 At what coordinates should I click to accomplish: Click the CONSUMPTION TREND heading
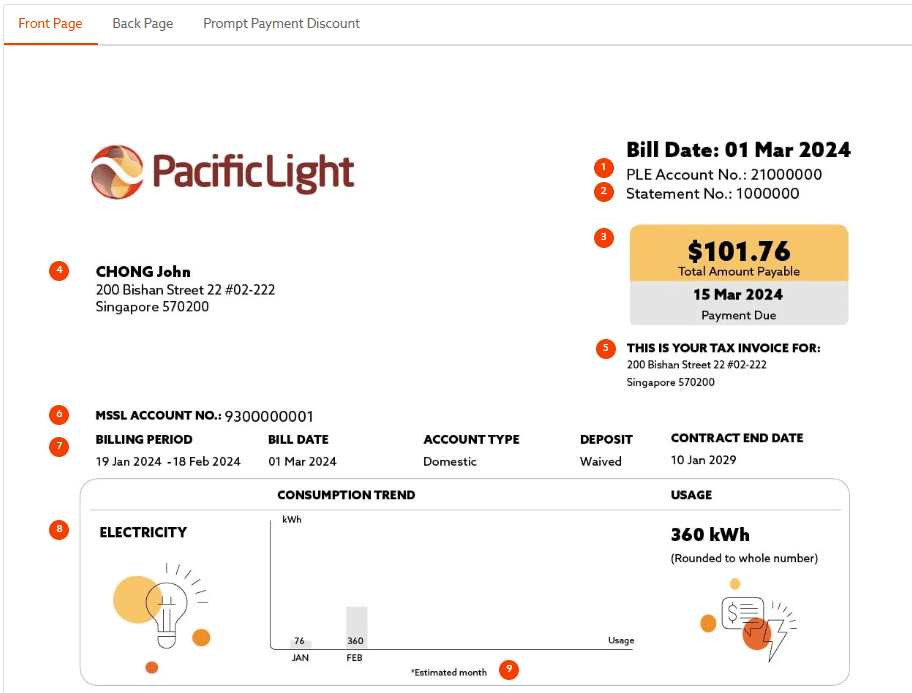[346, 495]
